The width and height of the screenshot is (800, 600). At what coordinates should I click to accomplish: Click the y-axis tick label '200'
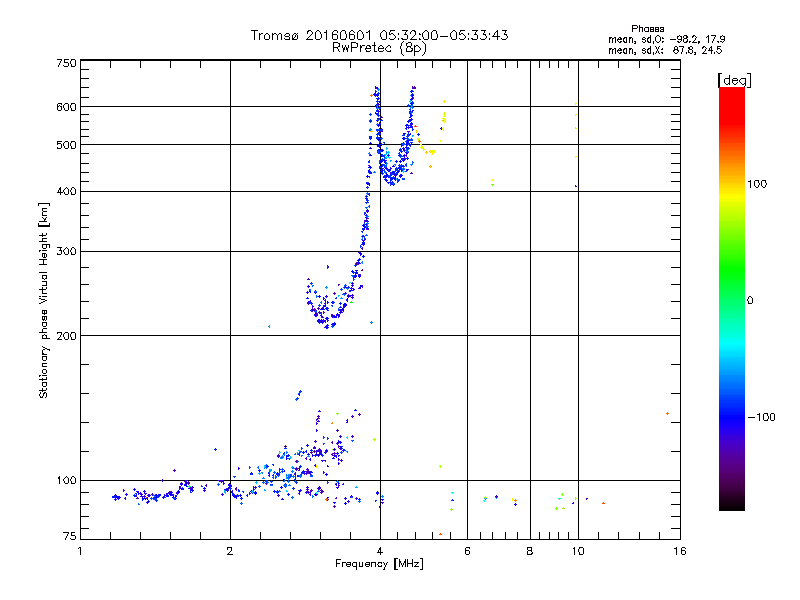(x=66, y=336)
